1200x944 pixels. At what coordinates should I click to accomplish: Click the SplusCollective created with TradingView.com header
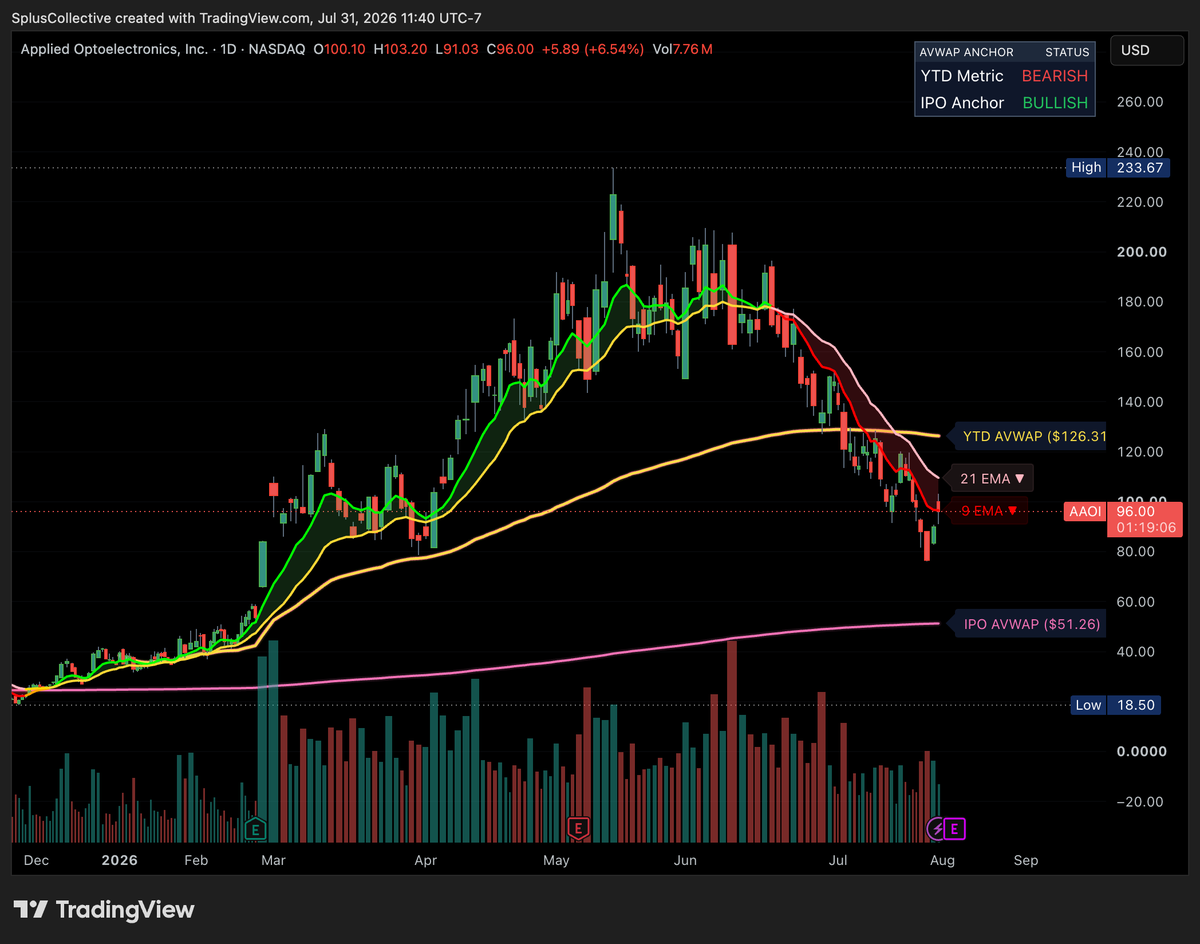[x=246, y=17]
